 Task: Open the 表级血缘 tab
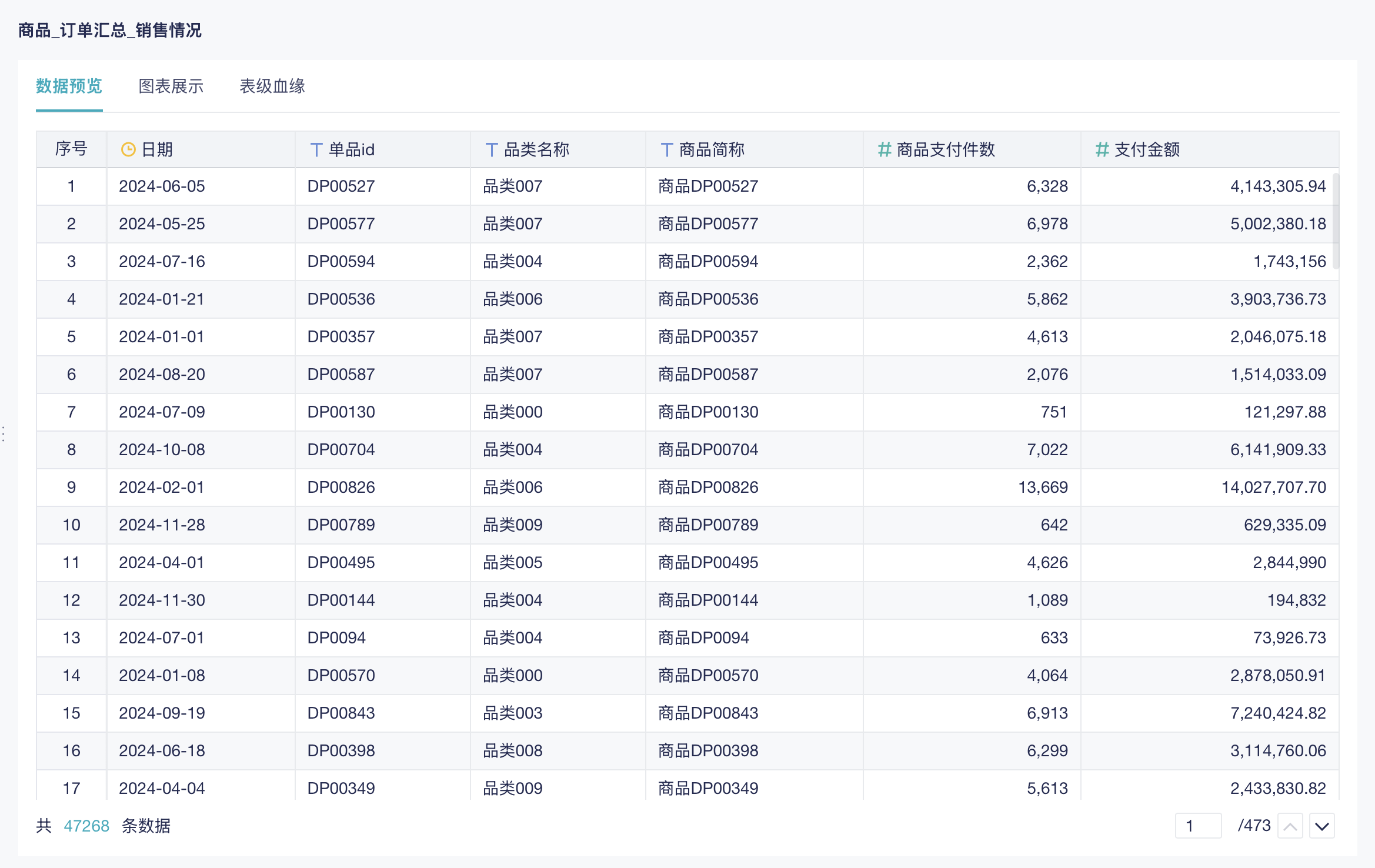(x=272, y=86)
